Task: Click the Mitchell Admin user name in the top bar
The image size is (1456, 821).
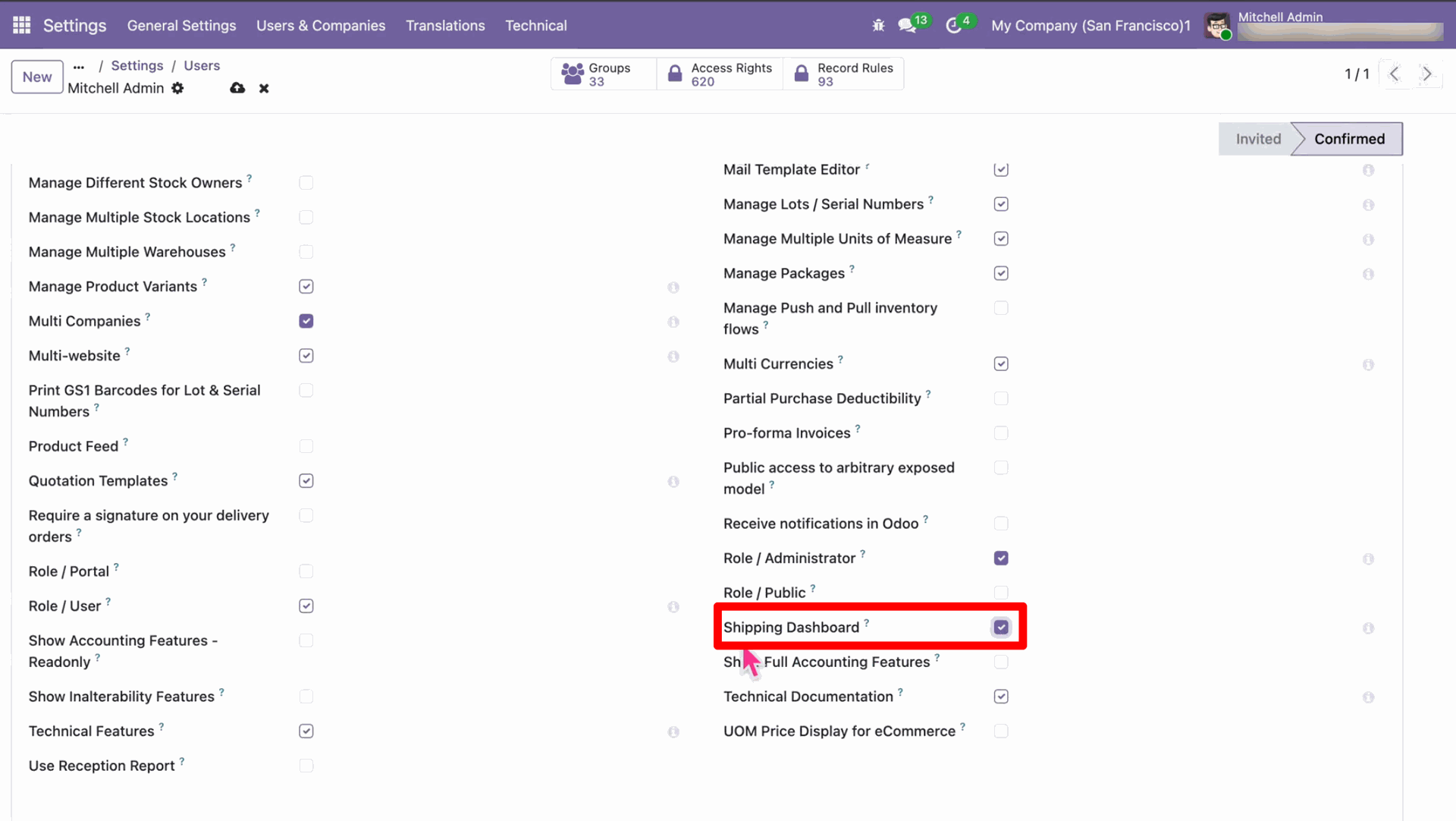Action: pos(1280,17)
